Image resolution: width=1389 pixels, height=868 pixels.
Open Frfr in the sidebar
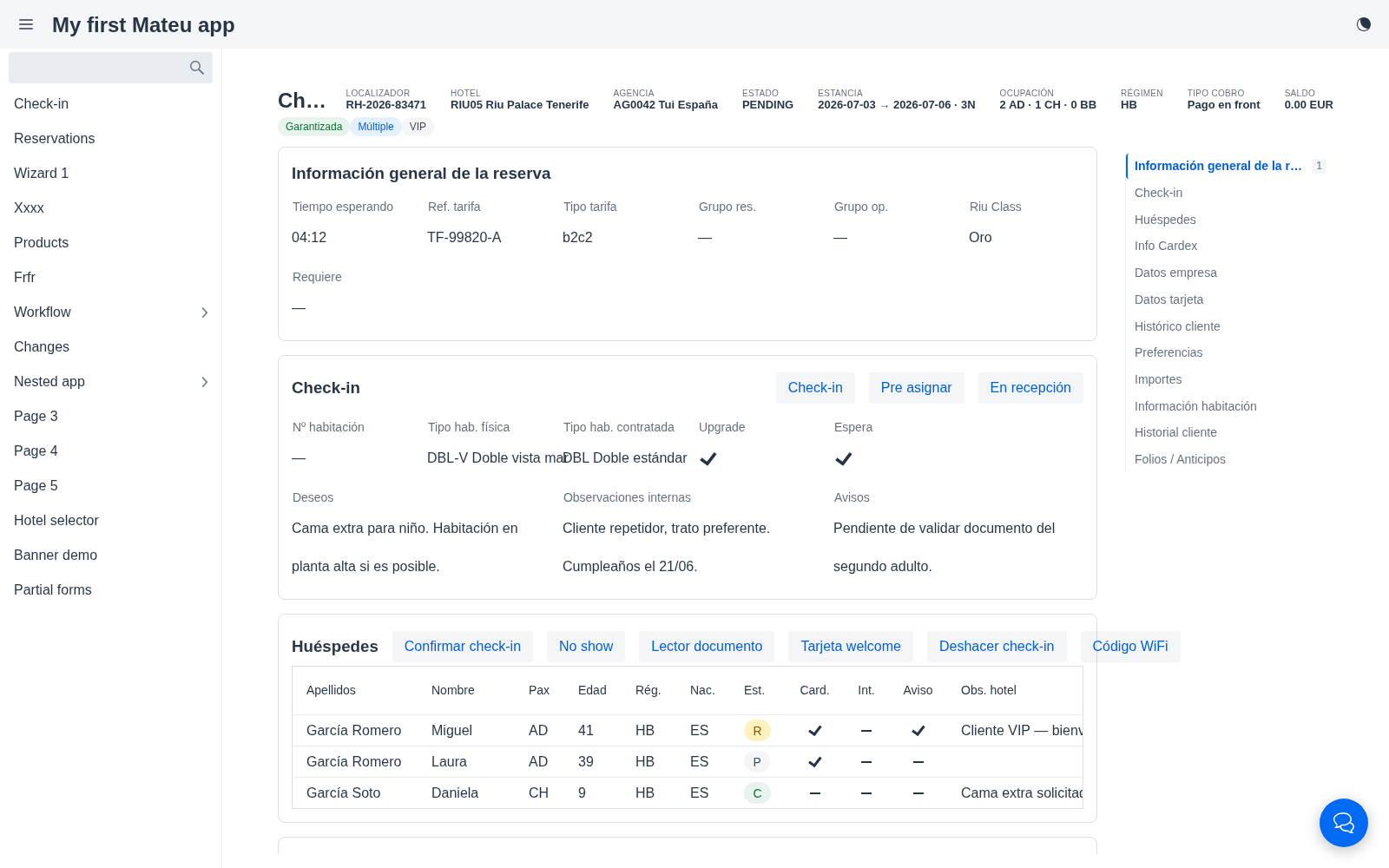(110, 278)
